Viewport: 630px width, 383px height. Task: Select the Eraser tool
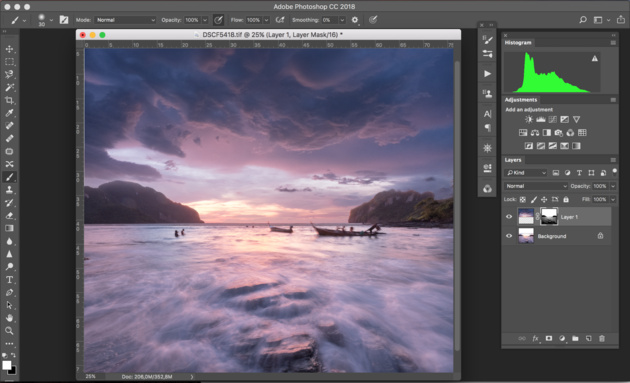tap(9, 215)
